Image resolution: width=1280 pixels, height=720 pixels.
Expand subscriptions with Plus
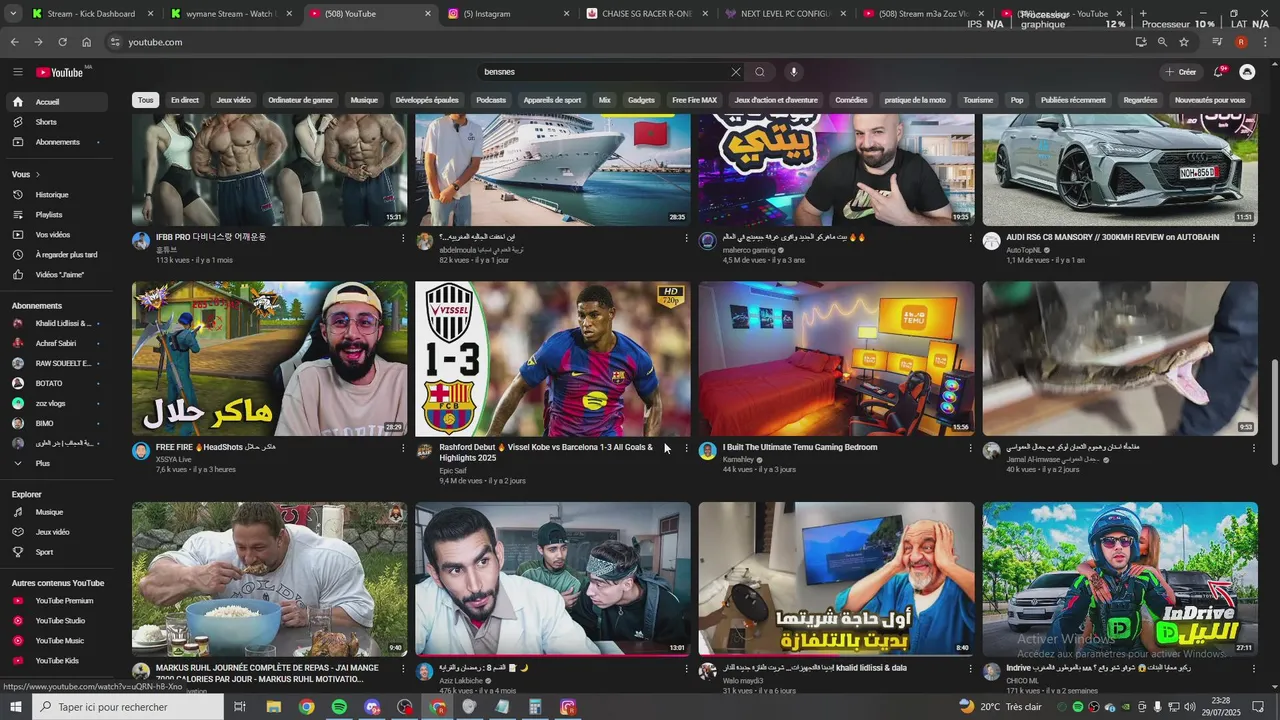coord(56,463)
